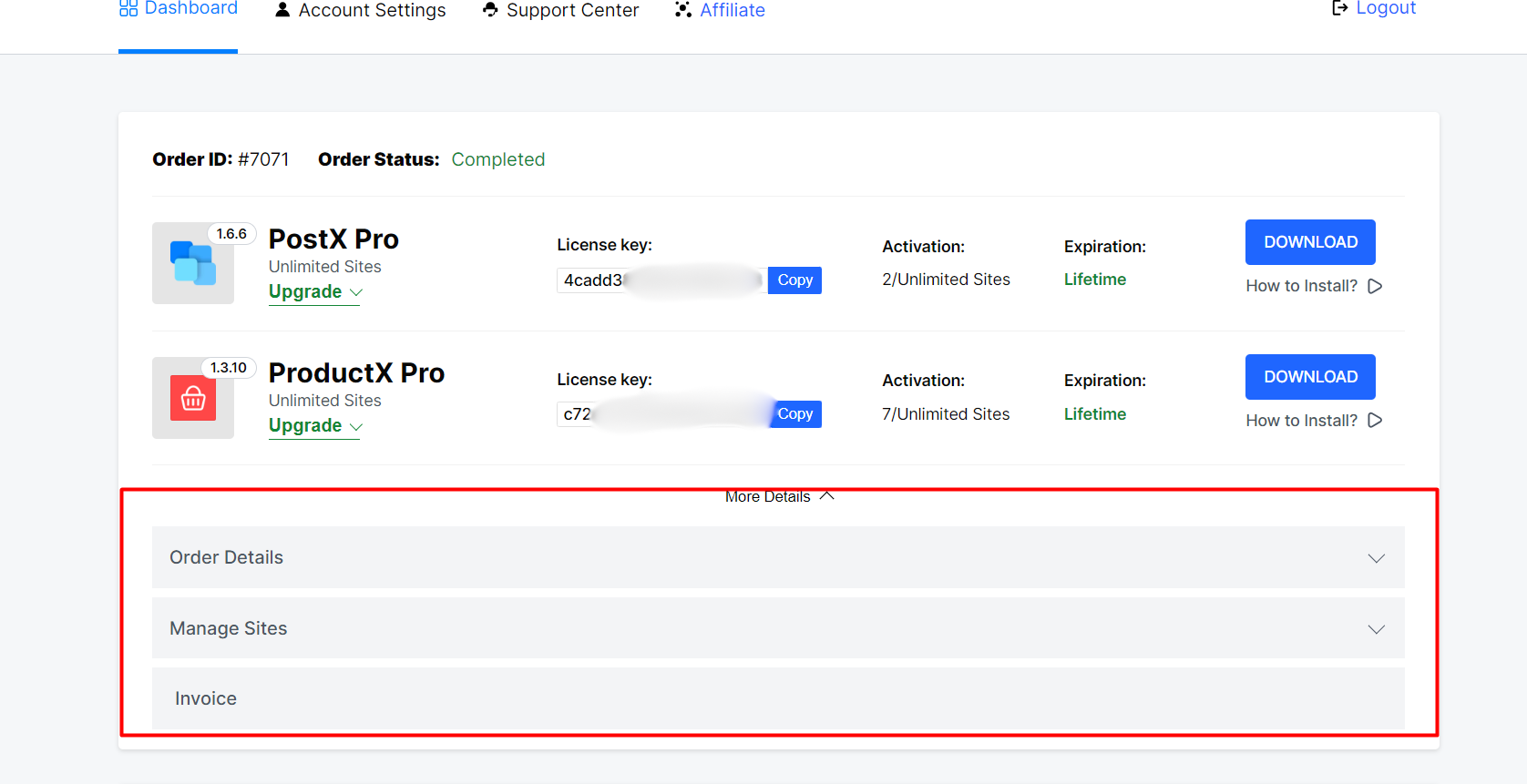Click the play icon beside ProductX How to Install
The image size is (1527, 784).
(1375, 420)
